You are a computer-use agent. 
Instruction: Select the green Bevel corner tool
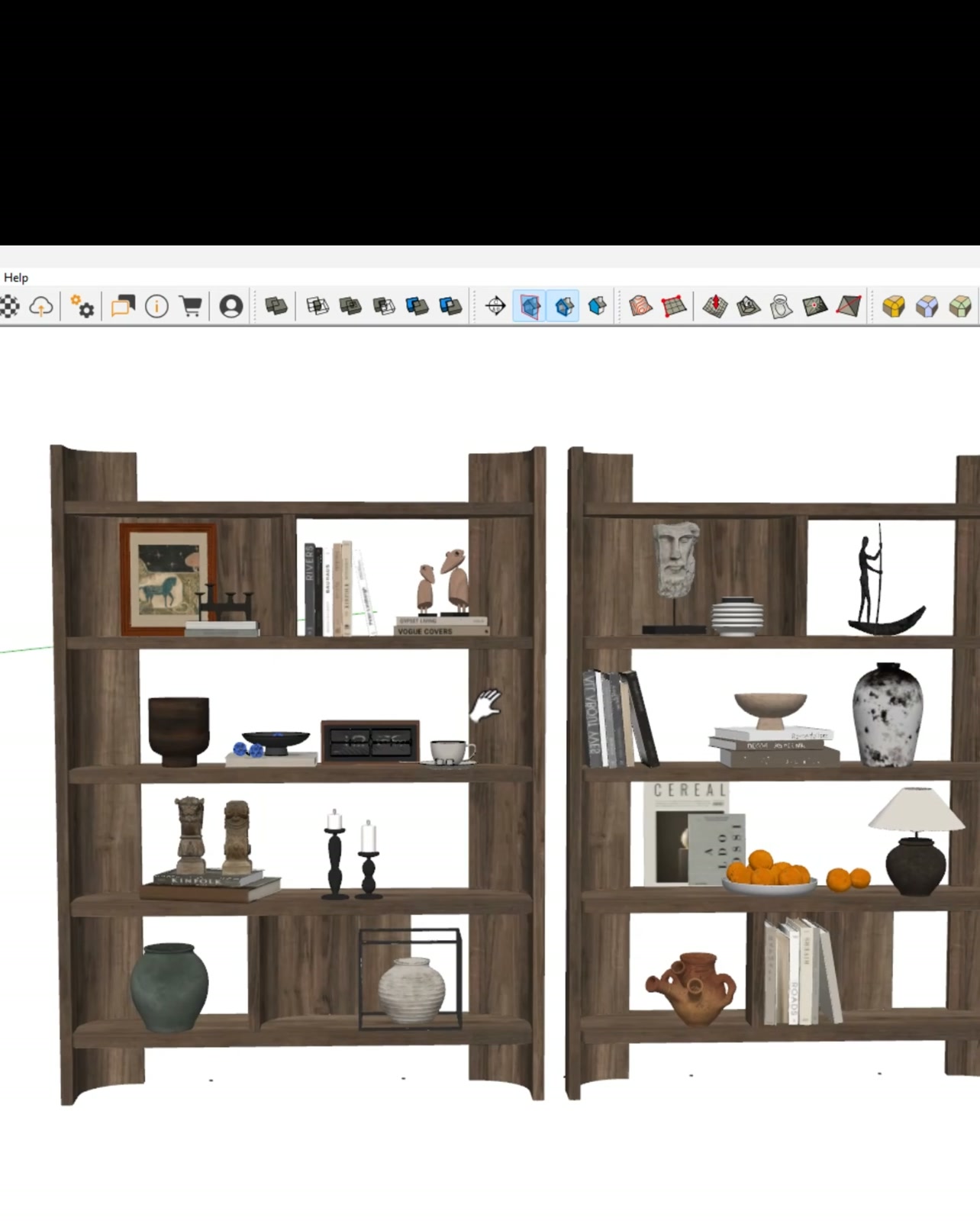(x=960, y=307)
